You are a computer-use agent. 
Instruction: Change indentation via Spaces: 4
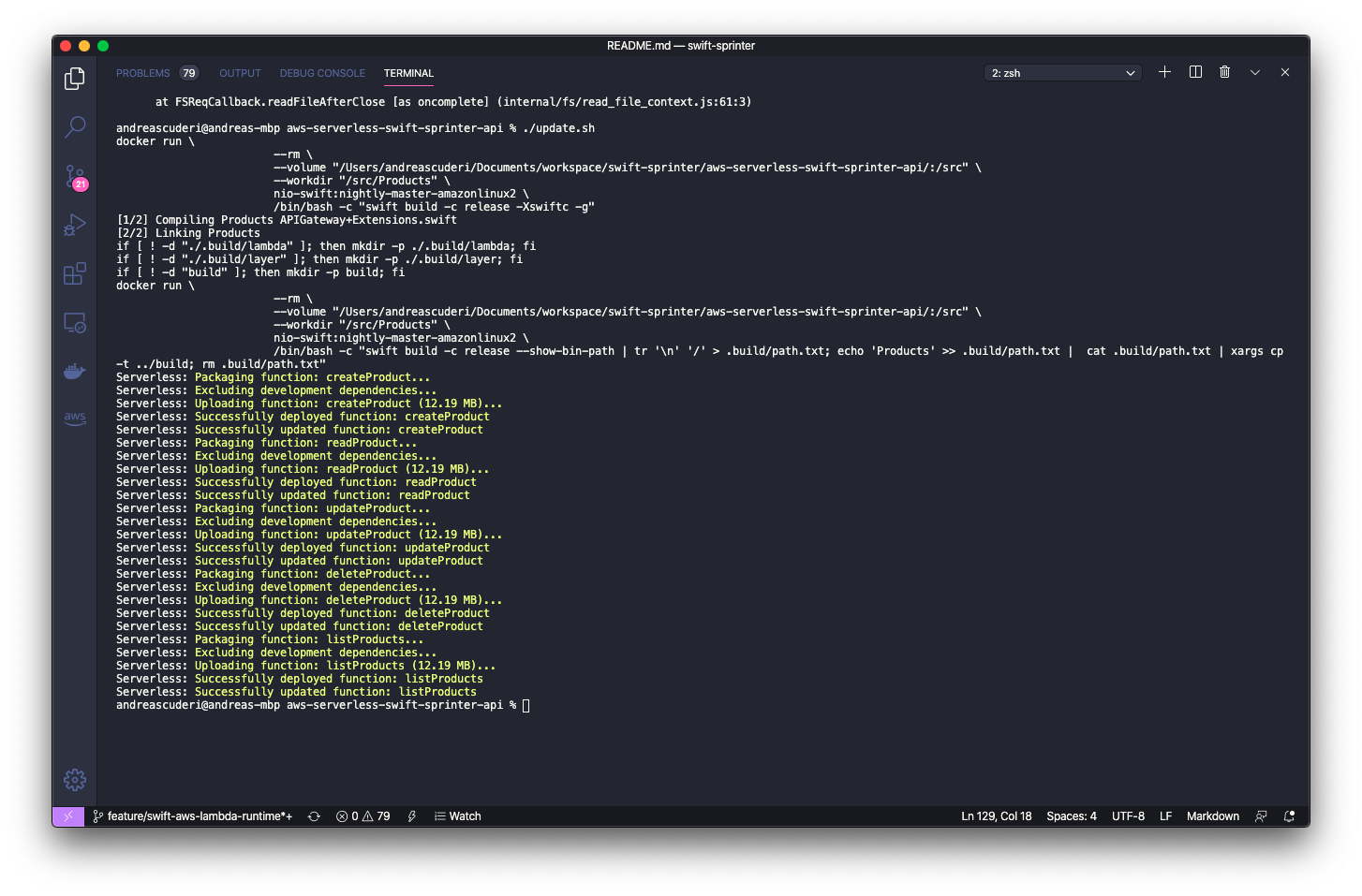click(x=1072, y=816)
